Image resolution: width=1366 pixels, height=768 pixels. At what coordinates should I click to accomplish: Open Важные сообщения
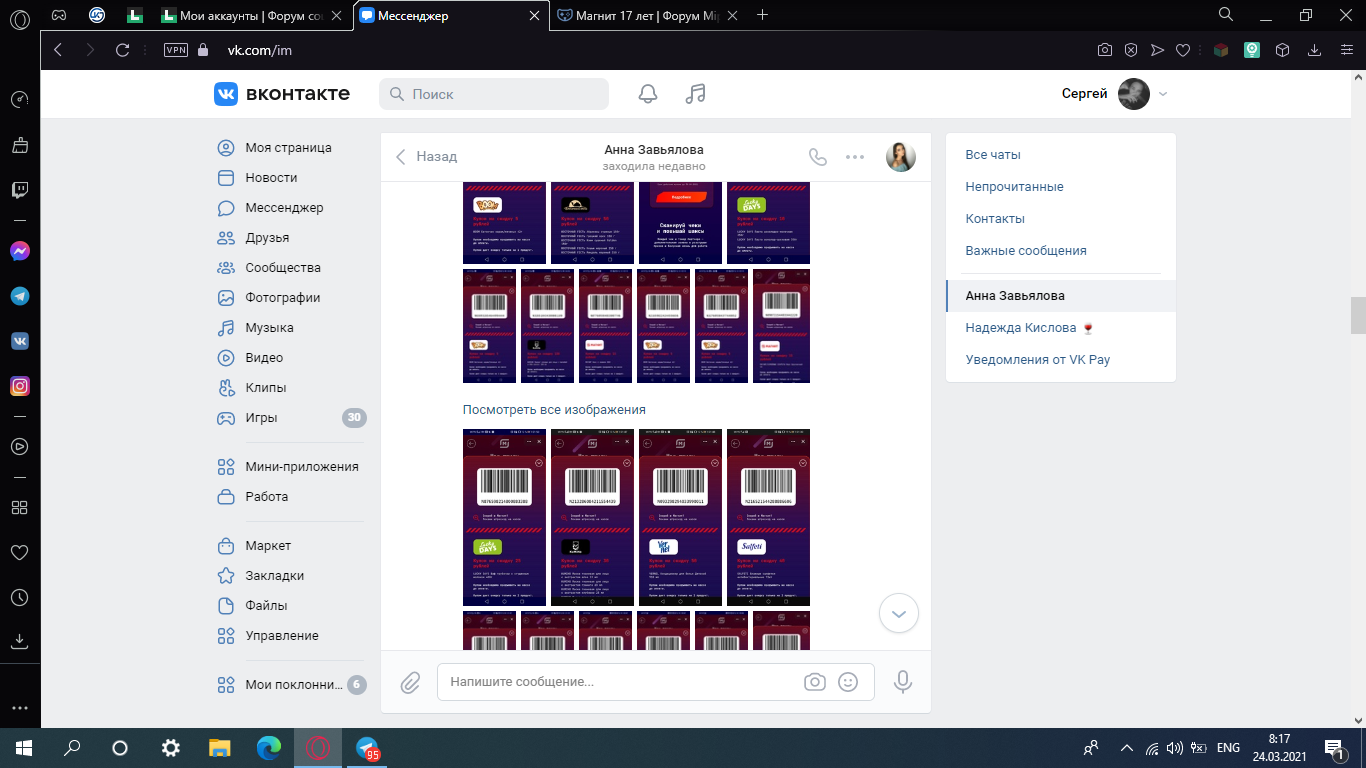(1026, 251)
